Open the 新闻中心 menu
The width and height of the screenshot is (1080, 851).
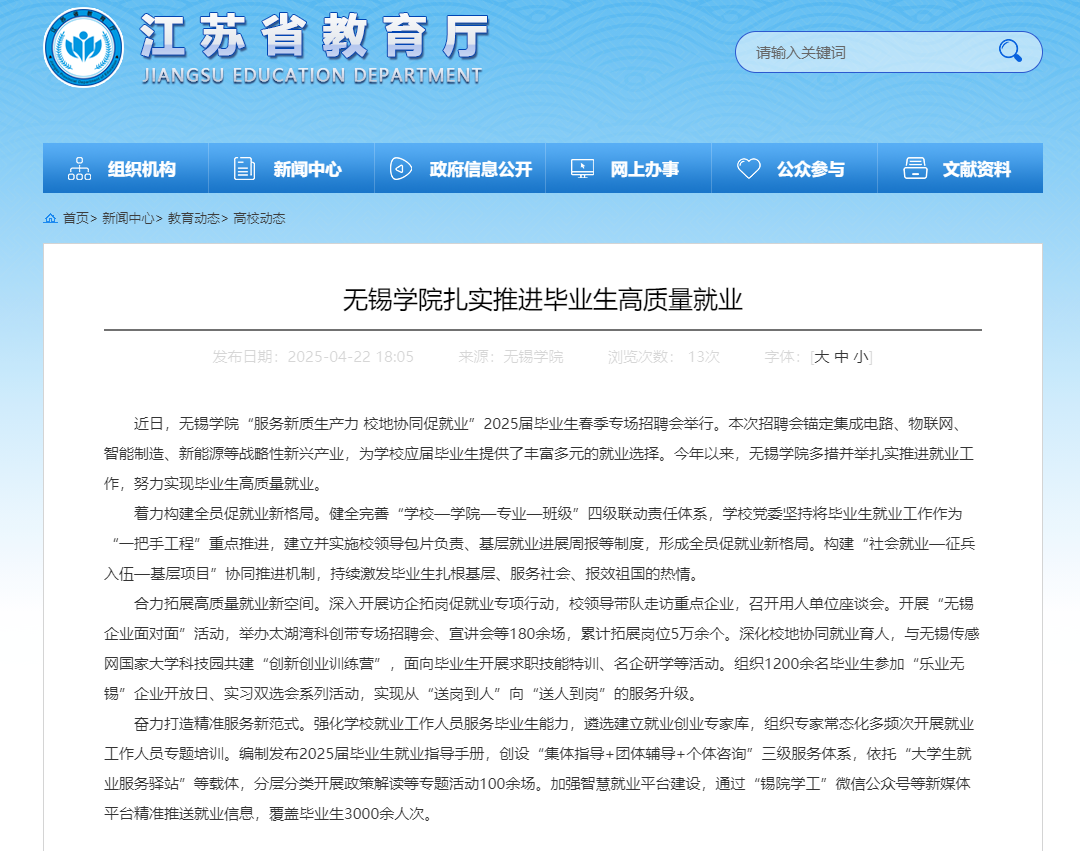(x=307, y=169)
